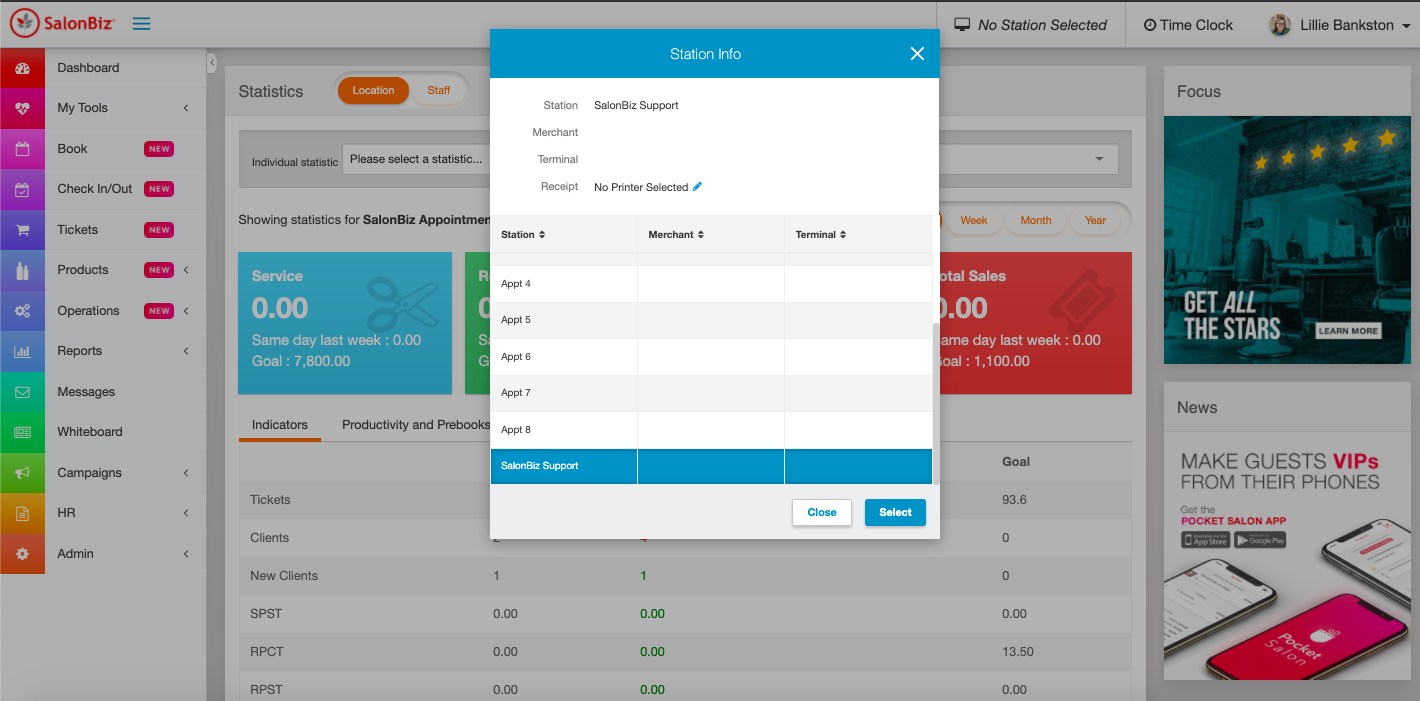Switch to the Indicators tab
Viewport: 1420px width, 701px height.
click(280, 425)
